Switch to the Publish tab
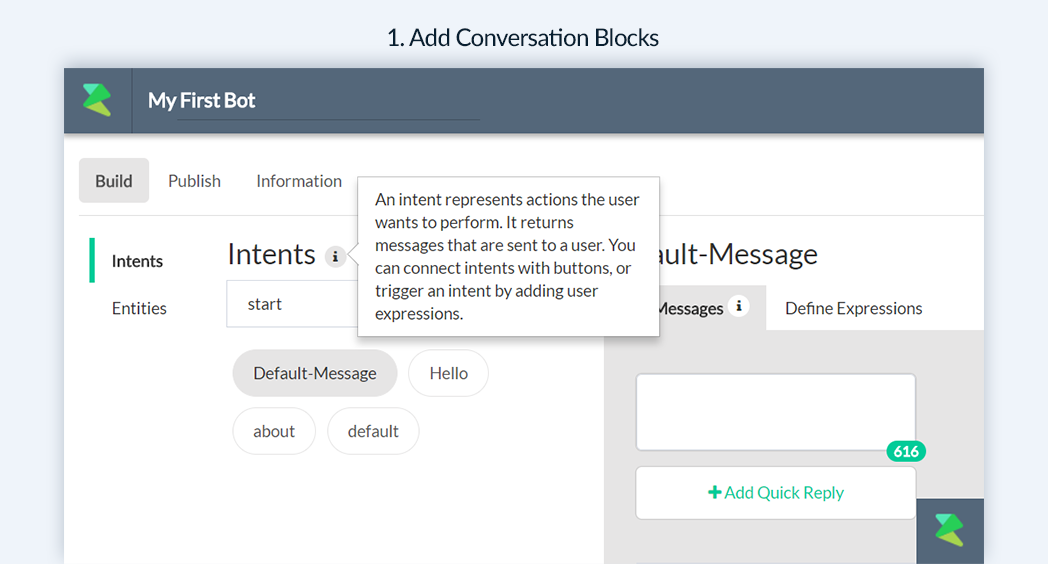This screenshot has width=1048, height=564. [194, 181]
